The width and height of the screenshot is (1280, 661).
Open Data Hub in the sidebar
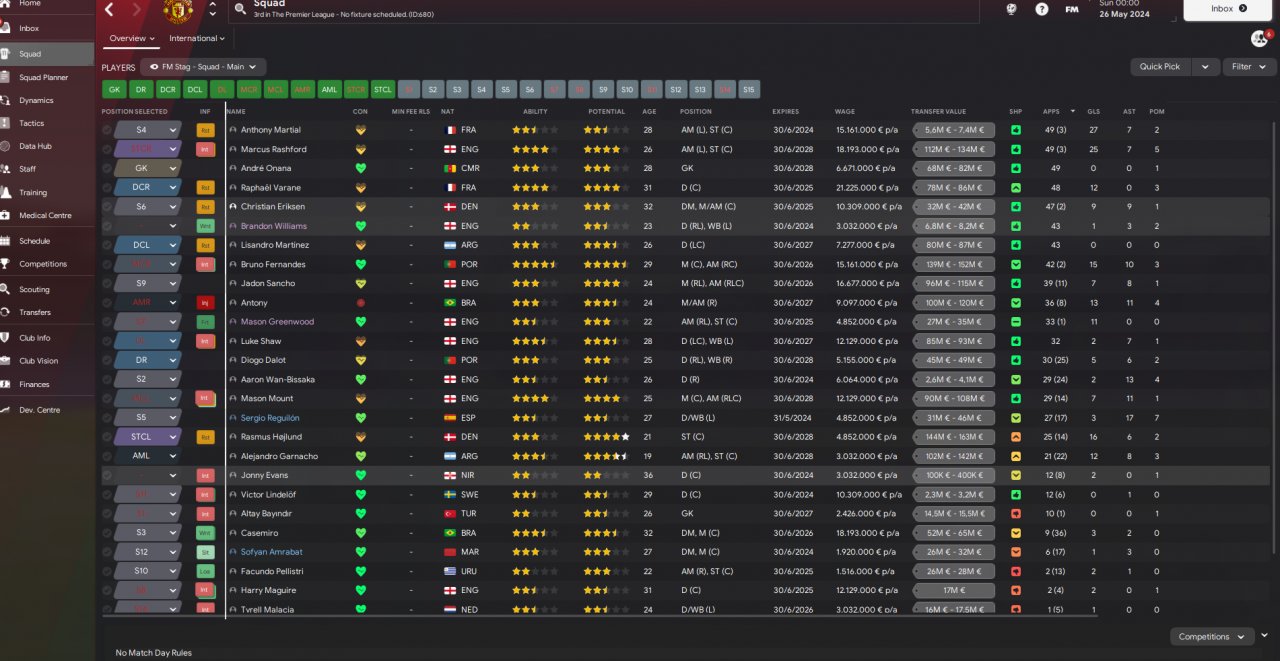point(47,146)
